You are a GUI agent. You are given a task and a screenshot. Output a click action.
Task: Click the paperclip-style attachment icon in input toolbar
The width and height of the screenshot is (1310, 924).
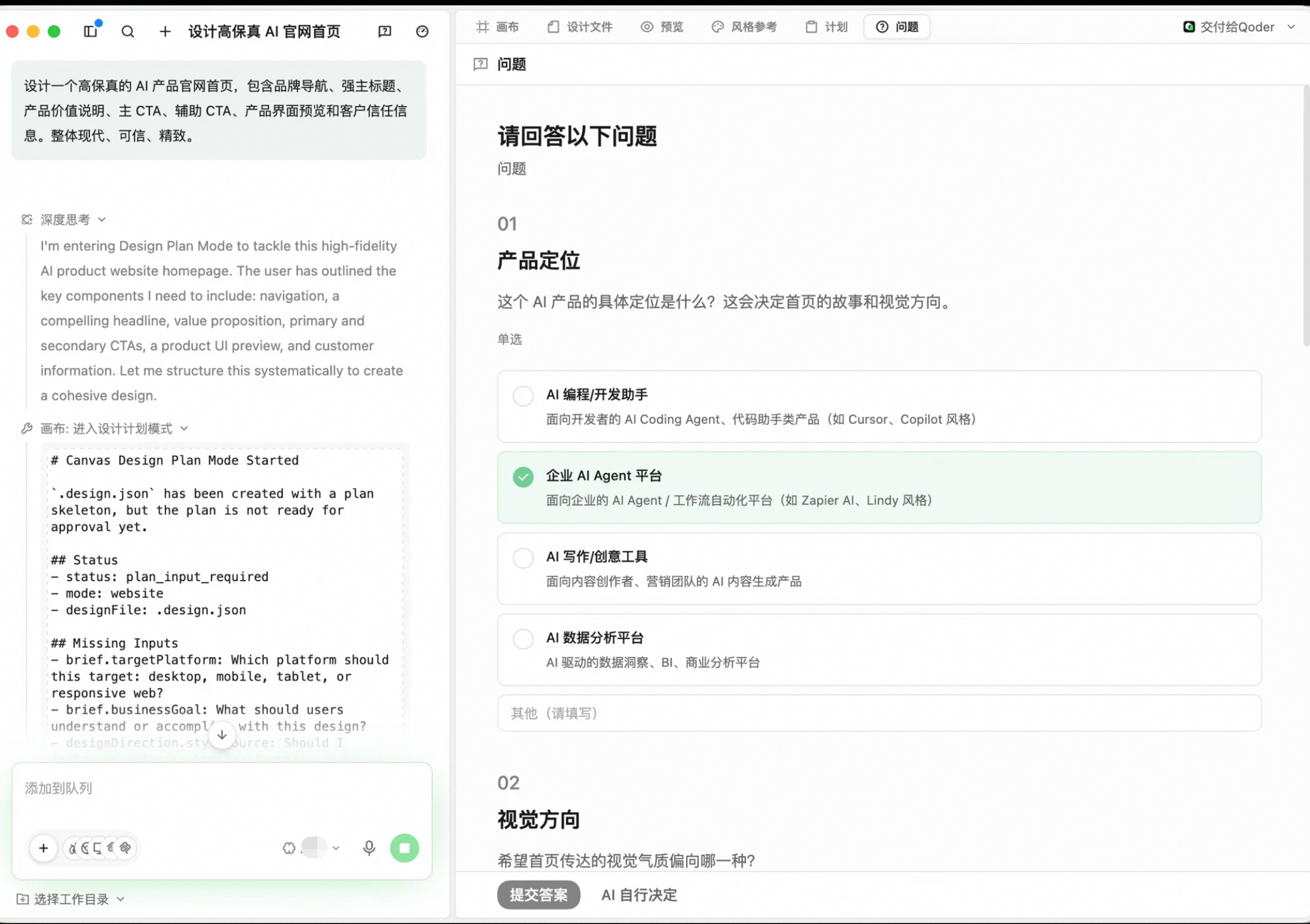click(x=126, y=848)
